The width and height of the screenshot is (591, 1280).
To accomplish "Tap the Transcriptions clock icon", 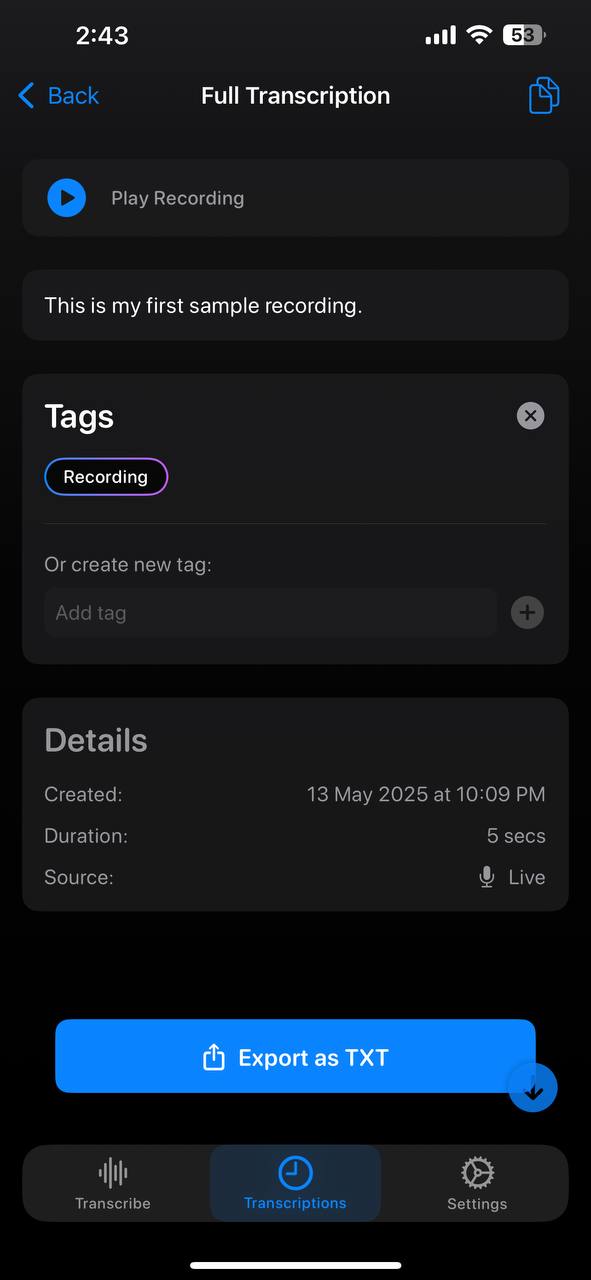I will click(x=295, y=1170).
